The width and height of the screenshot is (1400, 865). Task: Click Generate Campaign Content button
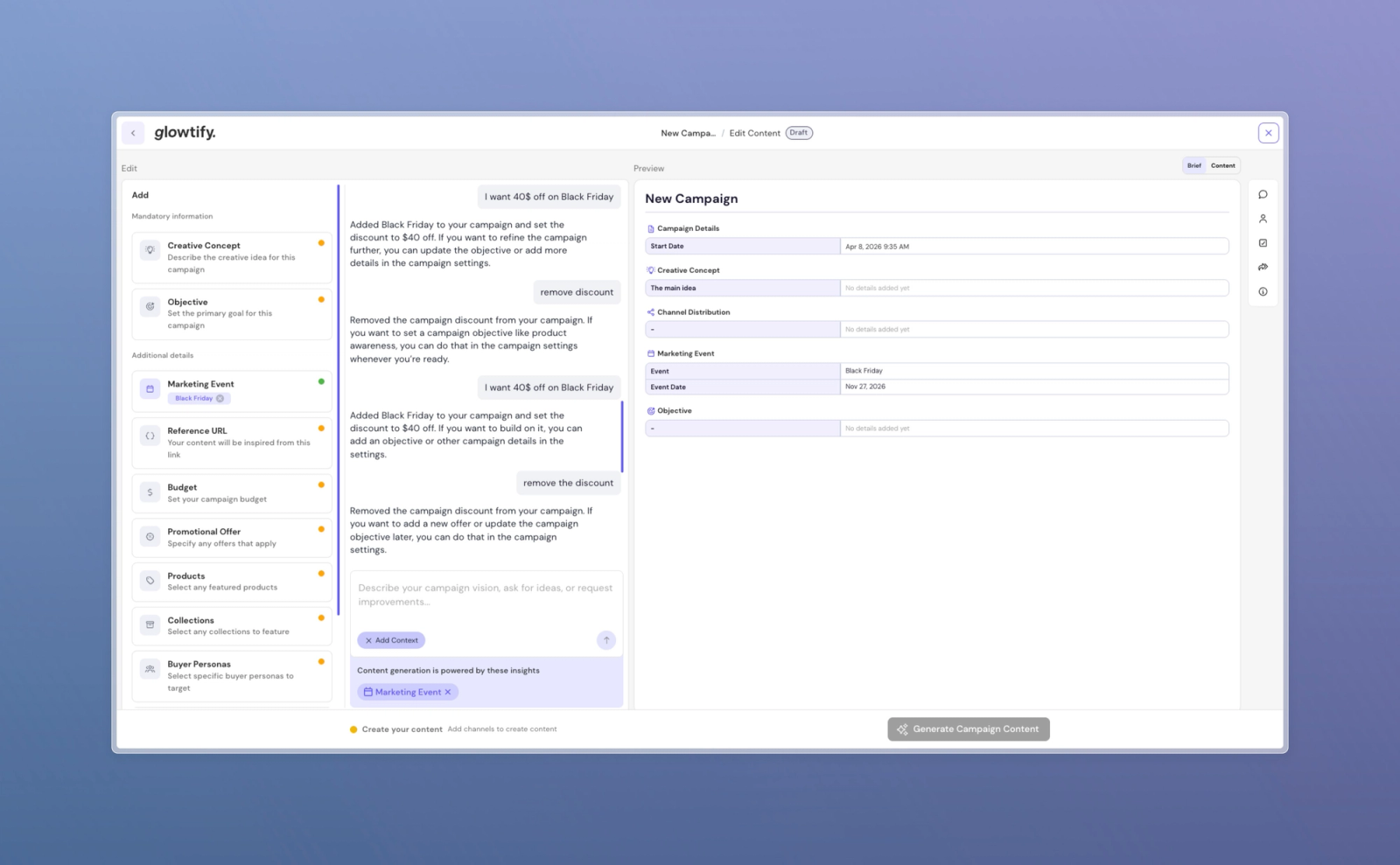pyautogui.click(x=969, y=729)
